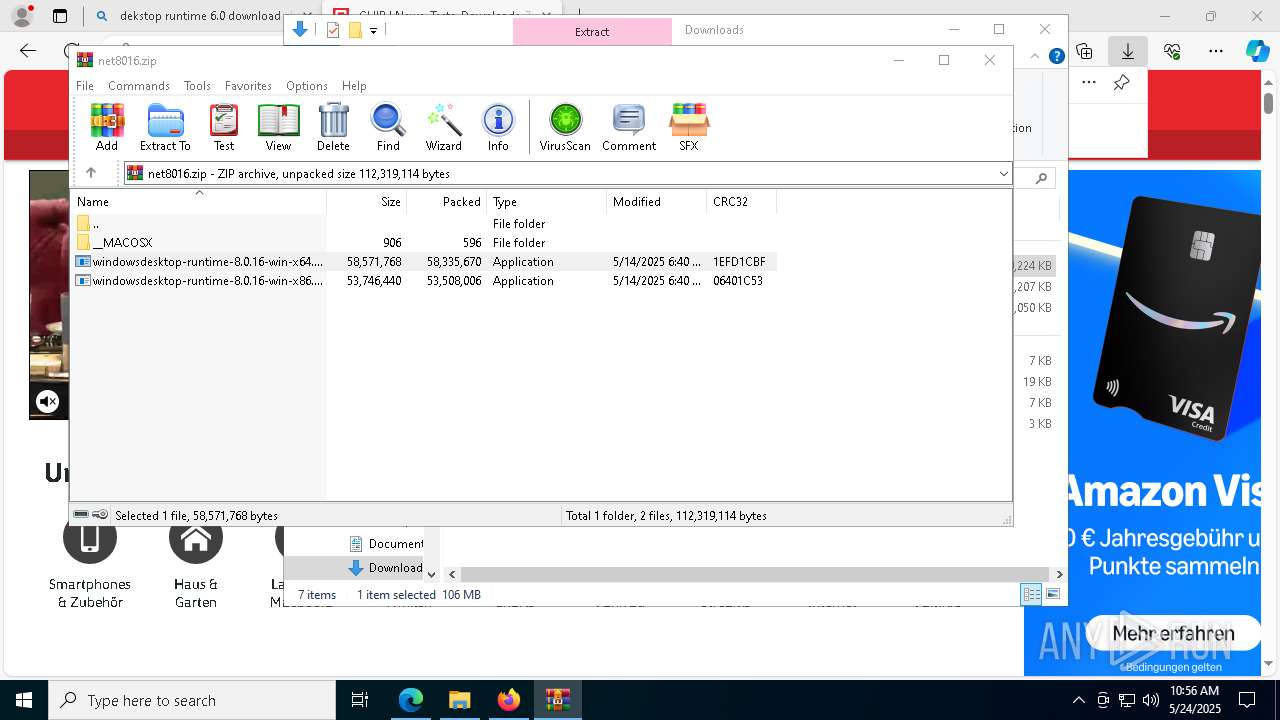Open the Options menu
The width and height of the screenshot is (1280, 720).
click(x=307, y=86)
